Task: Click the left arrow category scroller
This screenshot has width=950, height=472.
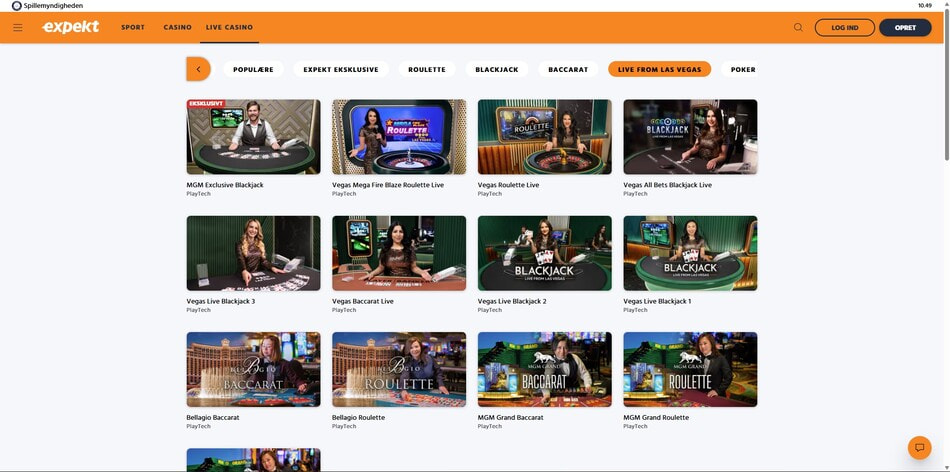Action: [198, 69]
